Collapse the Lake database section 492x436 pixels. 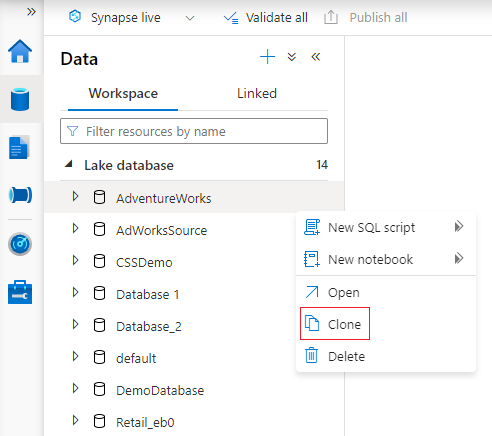click(x=69, y=164)
